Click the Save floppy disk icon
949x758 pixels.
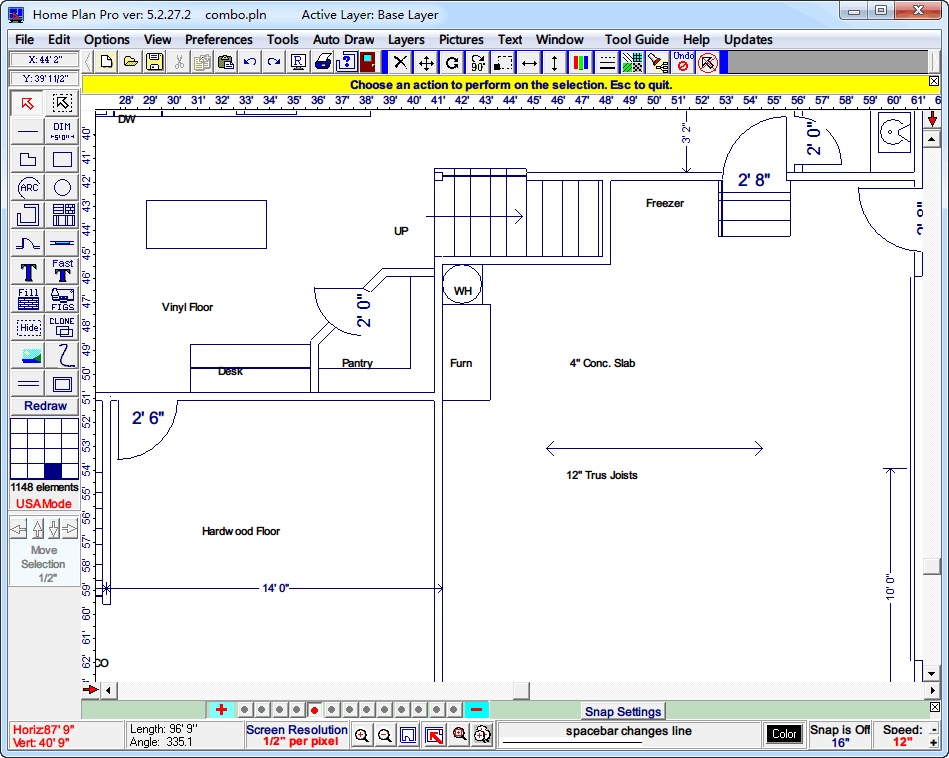pyautogui.click(x=155, y=62)
